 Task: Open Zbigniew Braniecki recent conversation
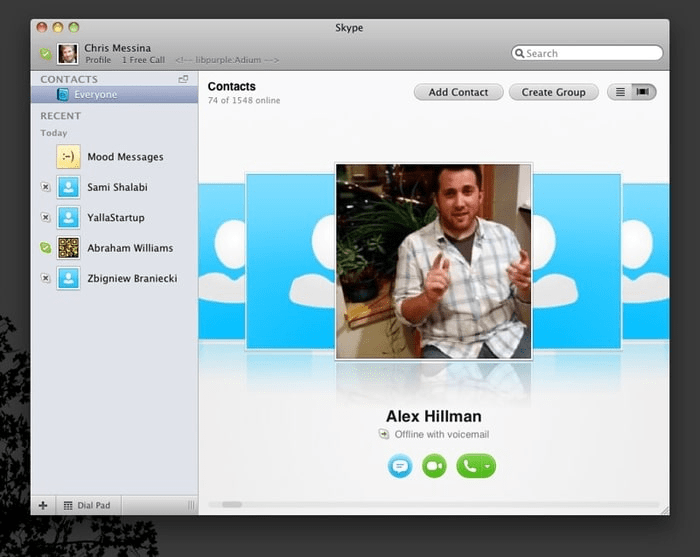pyautogui.click(x=114, y=278)
